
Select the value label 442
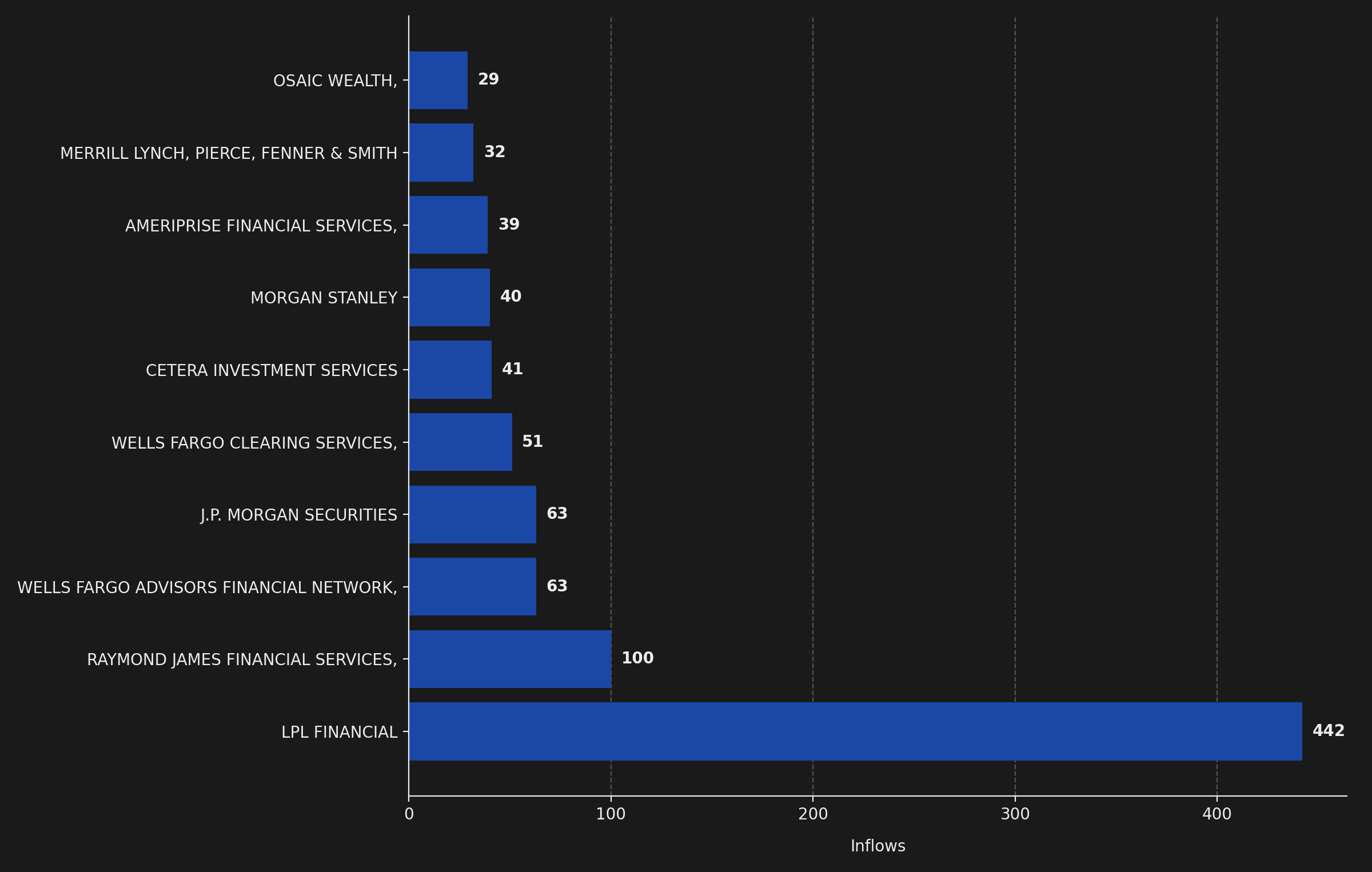pos(1329,731)
